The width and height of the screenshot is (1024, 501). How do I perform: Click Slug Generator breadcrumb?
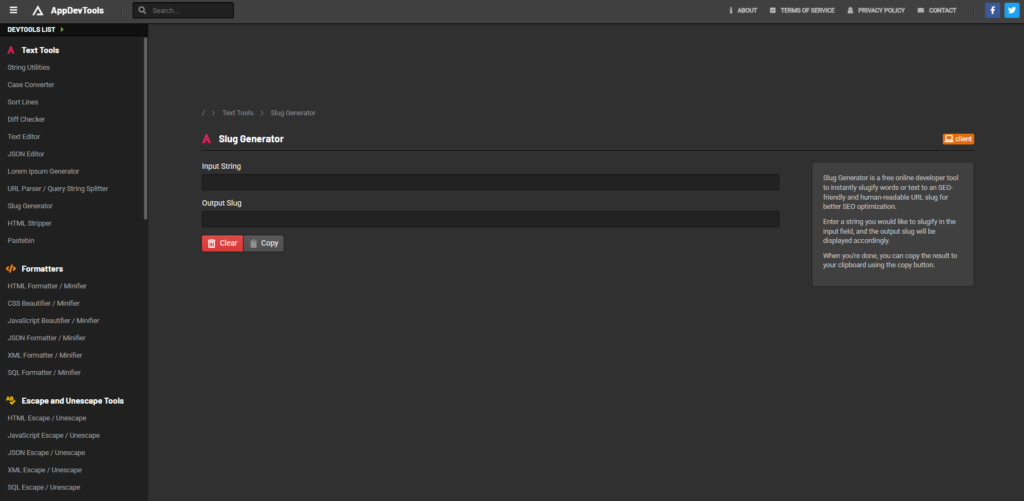click(x=293, y=113)
